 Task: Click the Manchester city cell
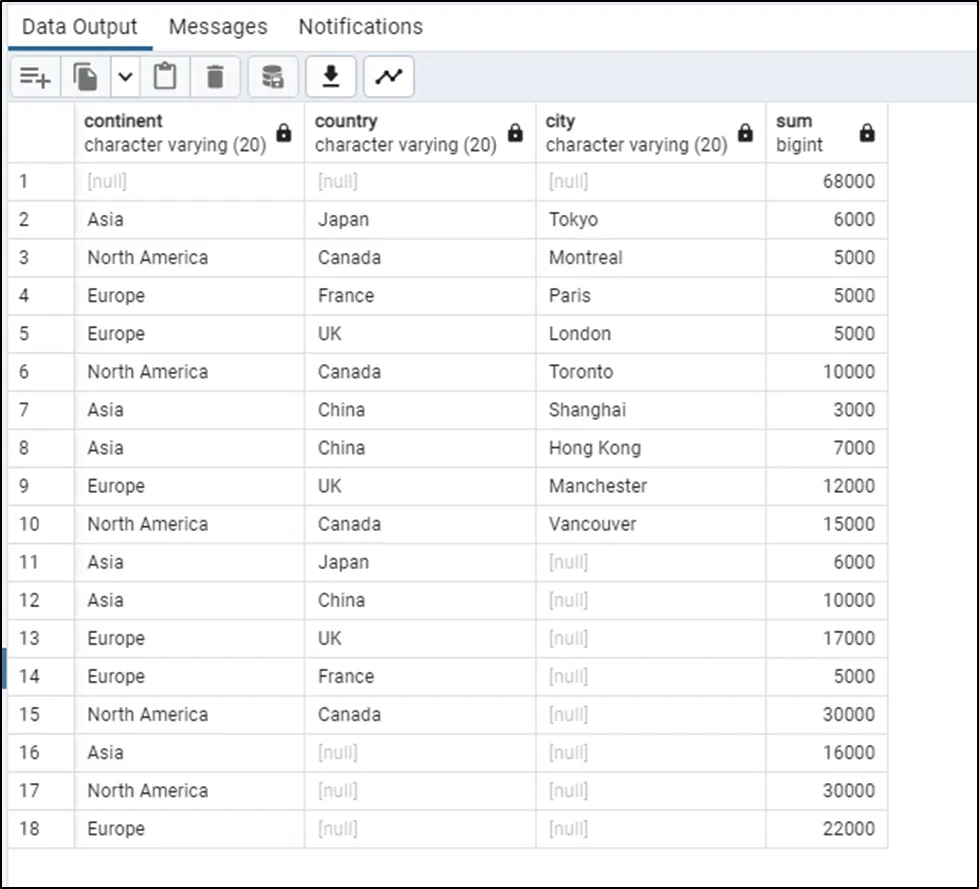coord(598,486)
